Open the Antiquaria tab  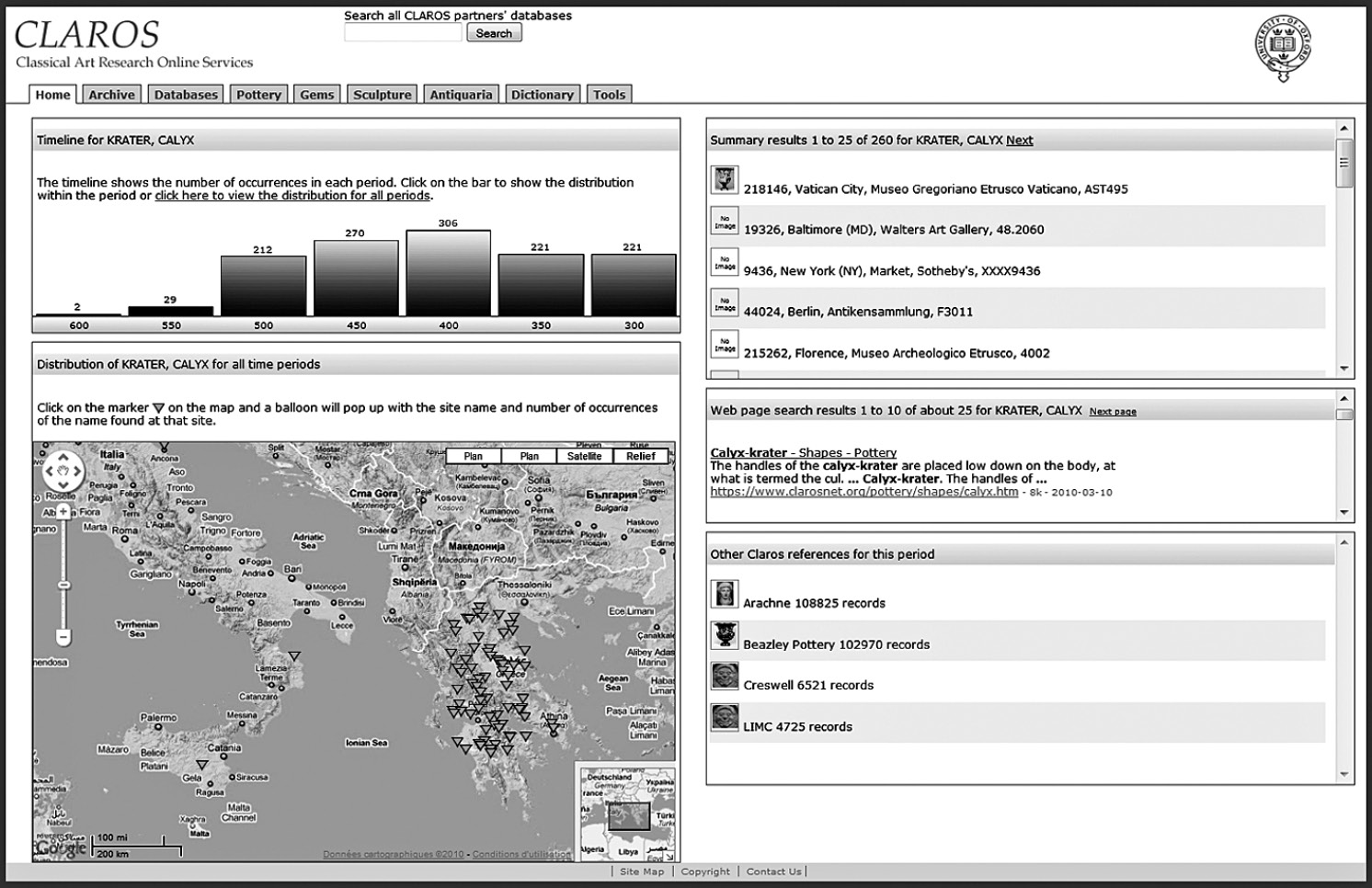[x=462, y=95]
